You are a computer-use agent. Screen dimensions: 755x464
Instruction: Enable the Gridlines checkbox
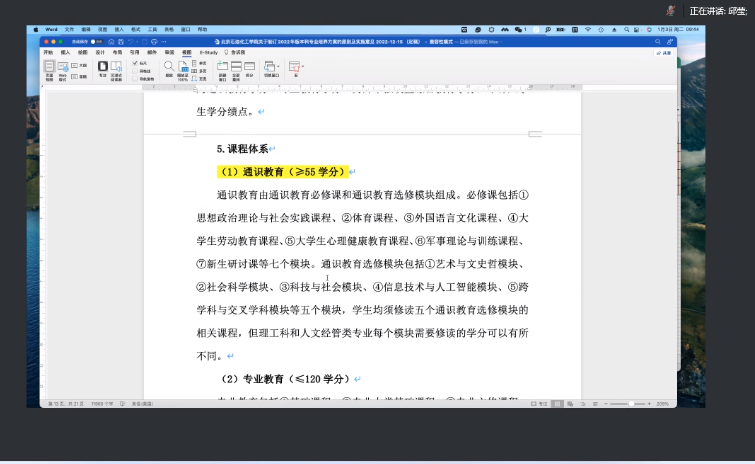(135, 70)
